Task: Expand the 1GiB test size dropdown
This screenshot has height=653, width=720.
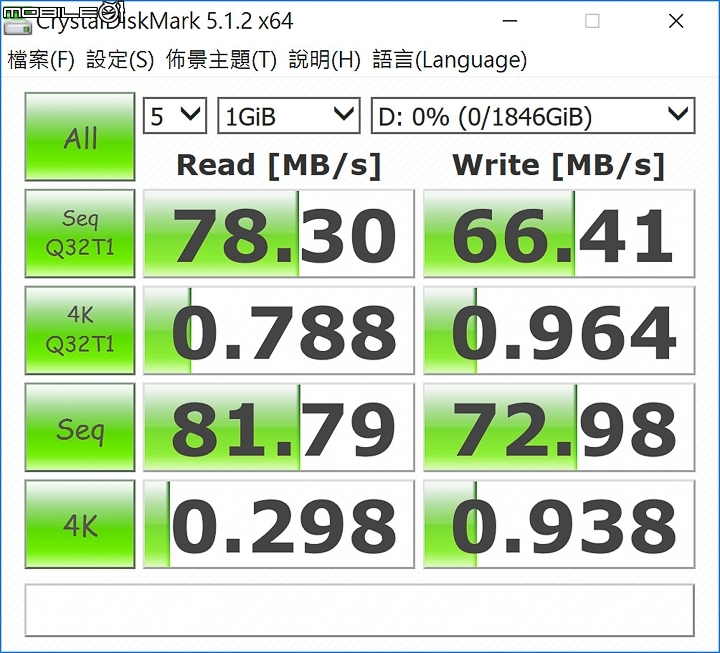Action: pos(288,116)
